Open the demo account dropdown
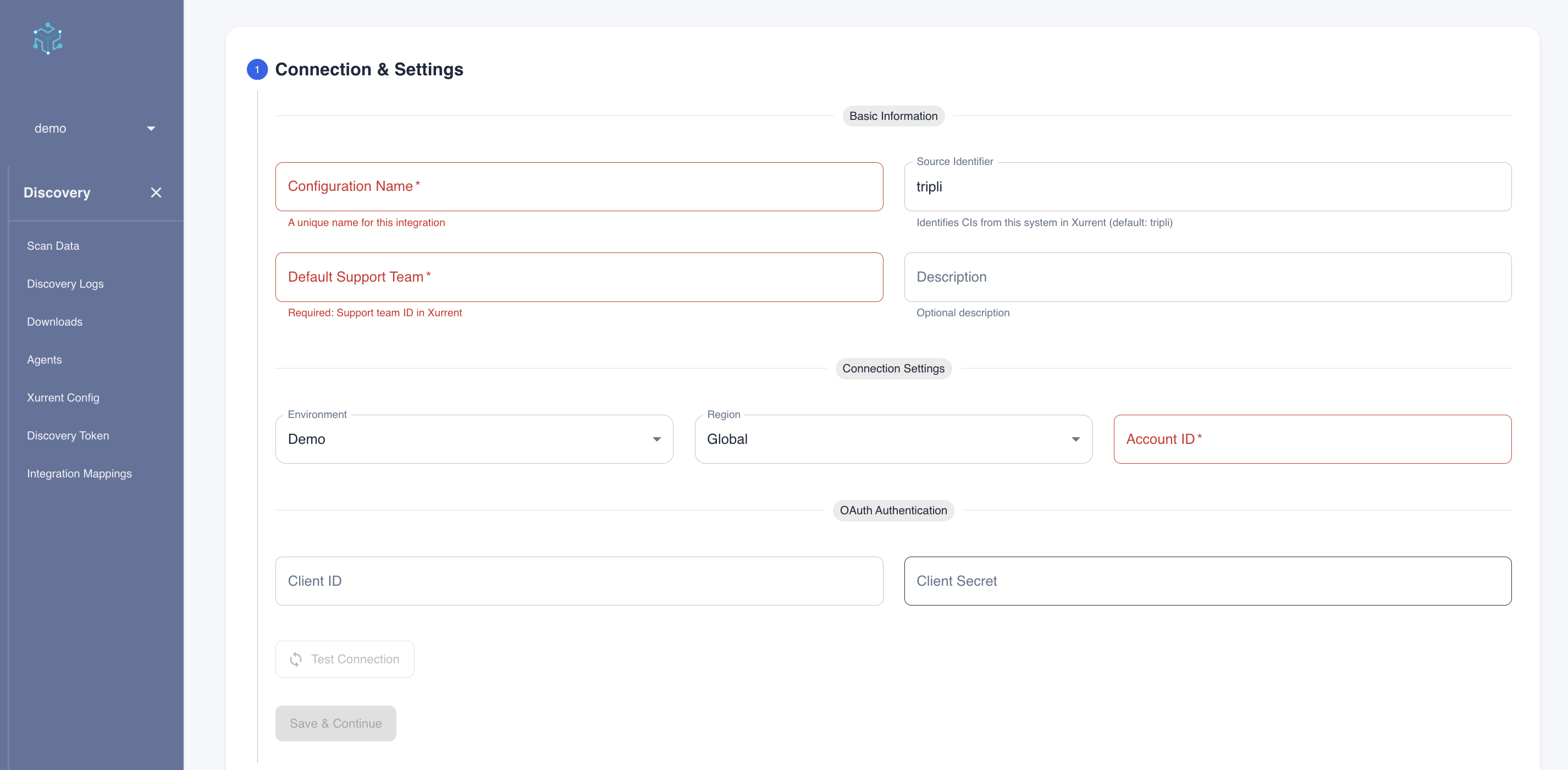 [x=95, y=129]
